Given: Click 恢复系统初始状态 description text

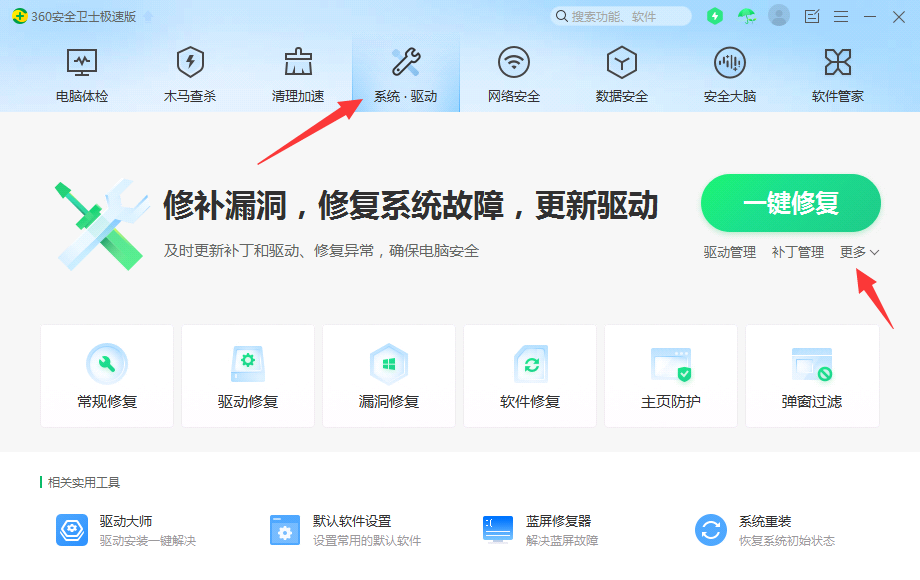Looking at the screenshot, I should [x=787, y=541].
